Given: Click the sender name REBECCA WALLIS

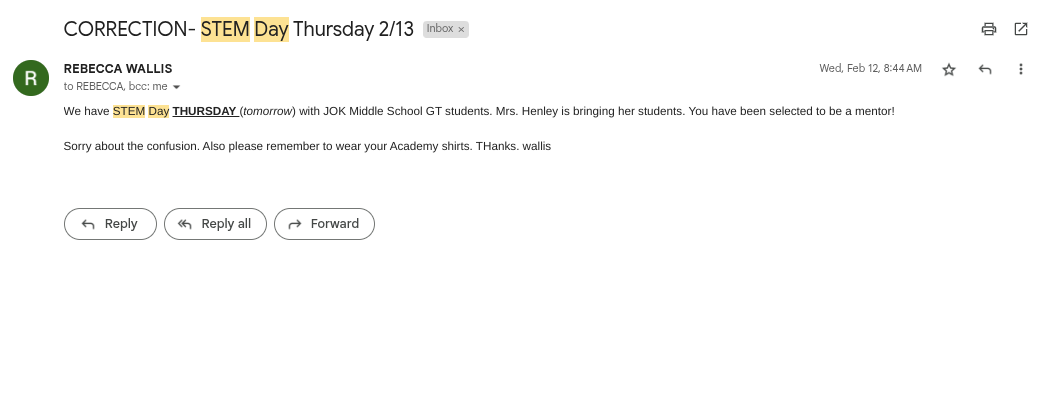Looking at the screenshot, I should [x=118, y=69].
